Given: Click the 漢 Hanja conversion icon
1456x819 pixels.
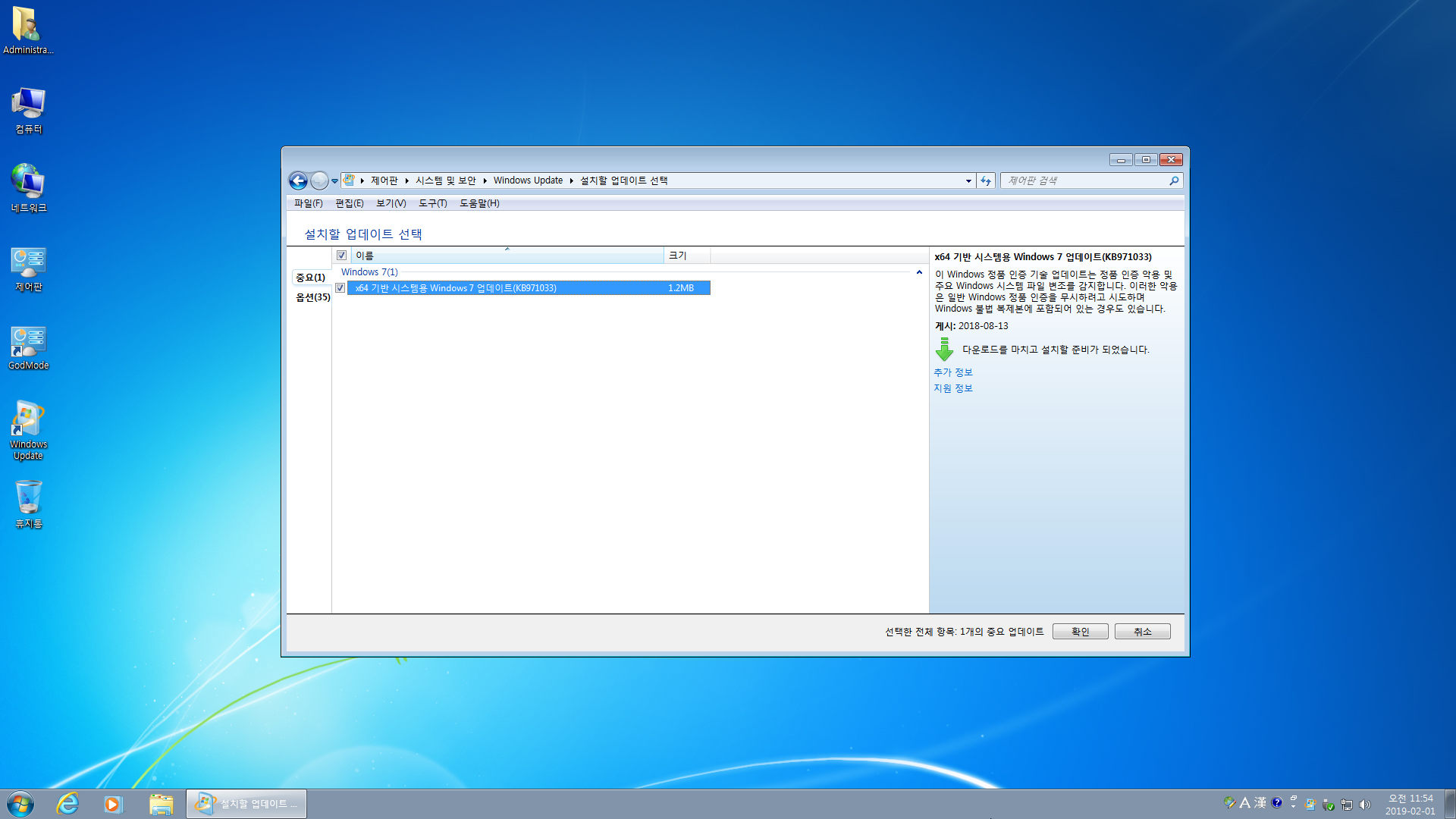Looking at the screenshot, I should [1260, 802].
